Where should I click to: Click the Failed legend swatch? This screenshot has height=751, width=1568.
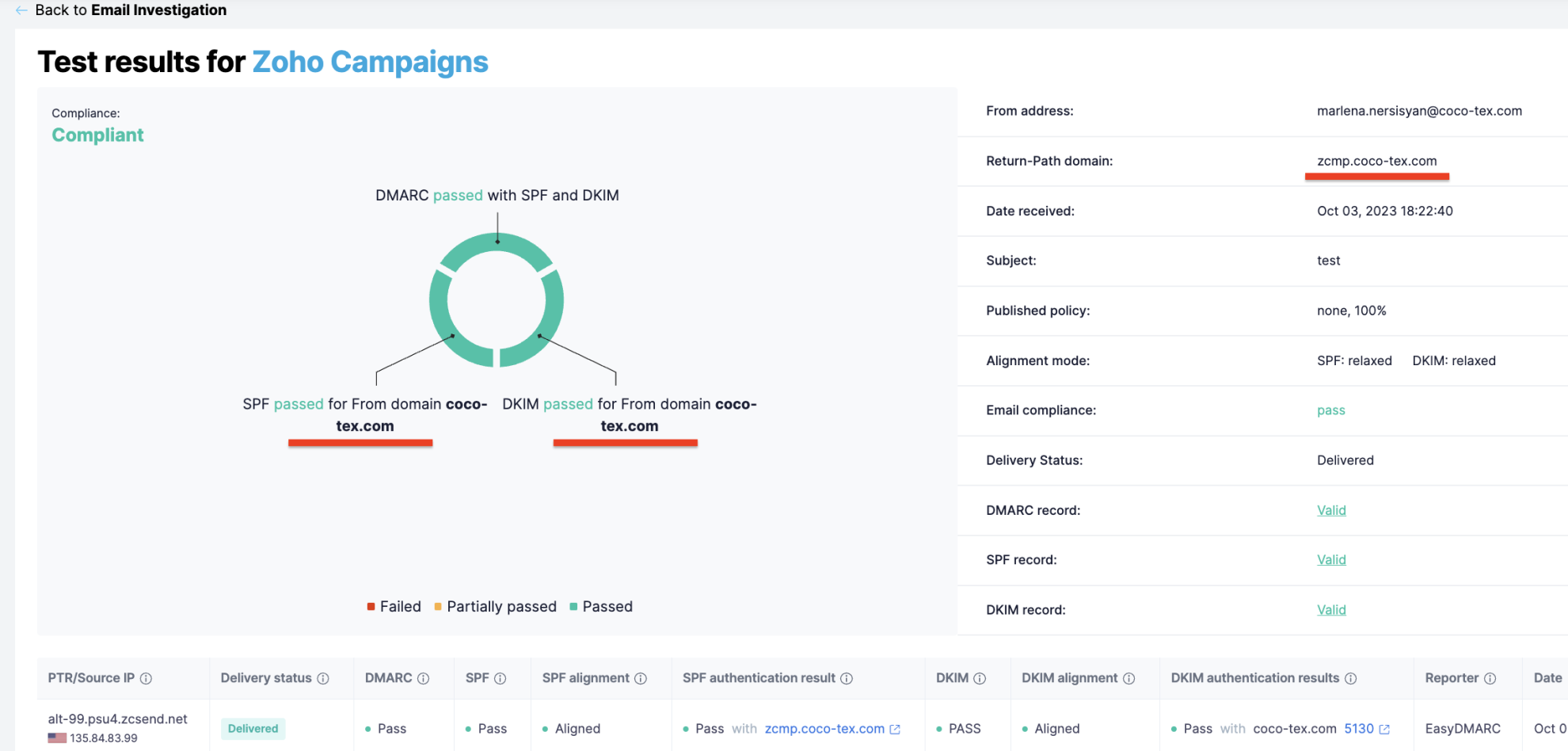tap(371, 607)
